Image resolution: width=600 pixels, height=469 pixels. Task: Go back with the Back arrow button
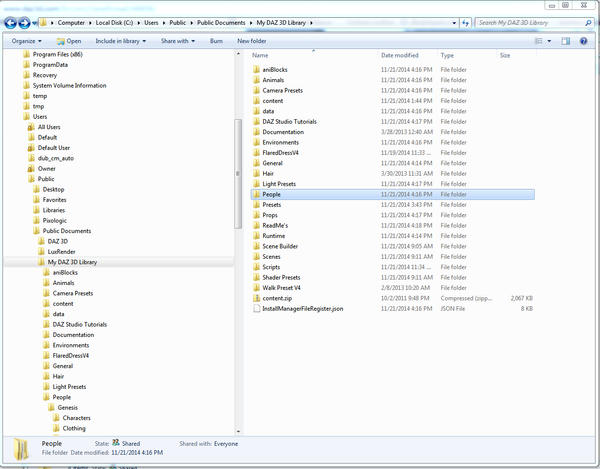pyautogui.click(x=10, y=23)
